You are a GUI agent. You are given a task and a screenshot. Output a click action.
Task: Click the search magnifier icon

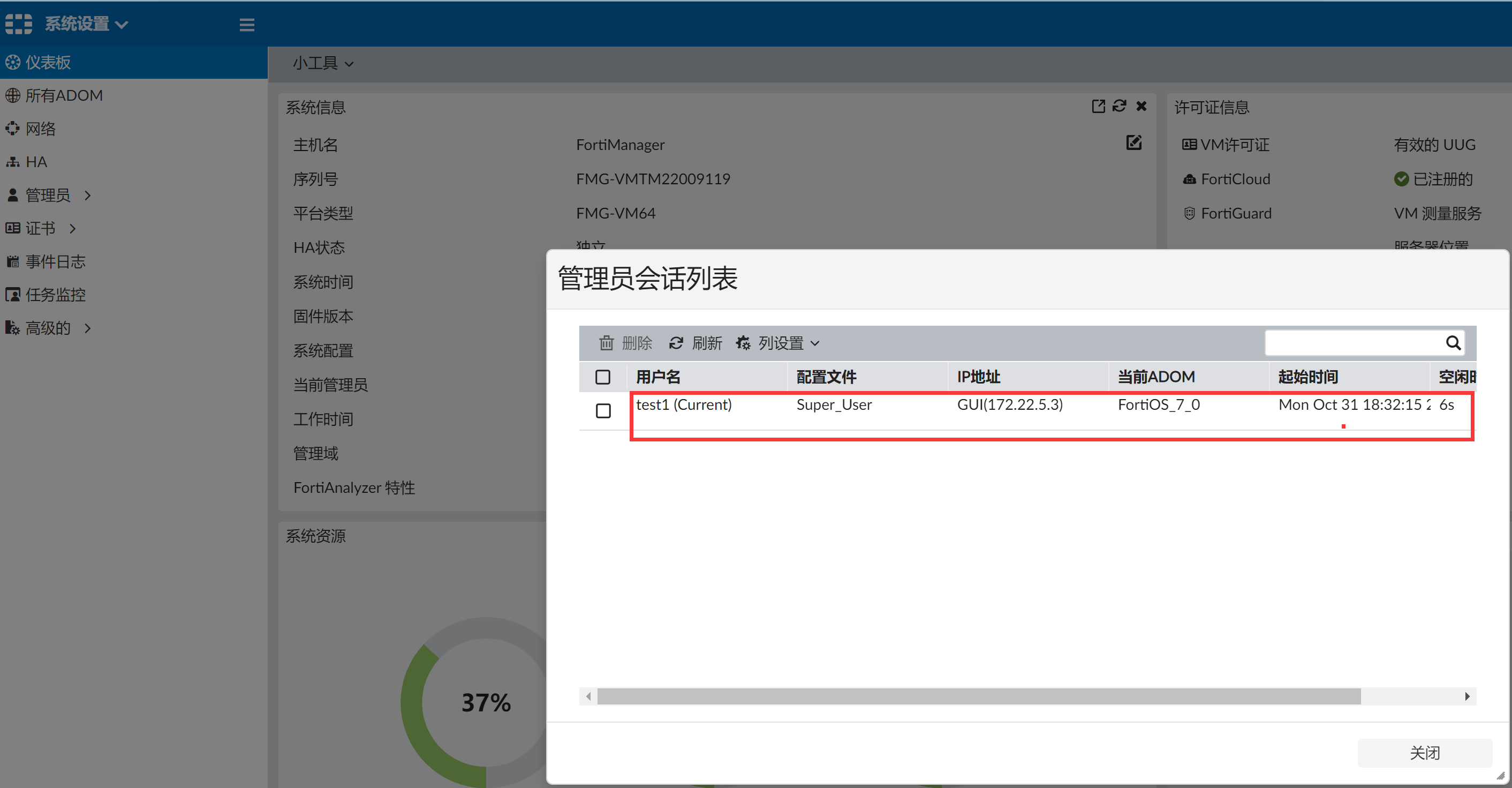pos(1453,343)
